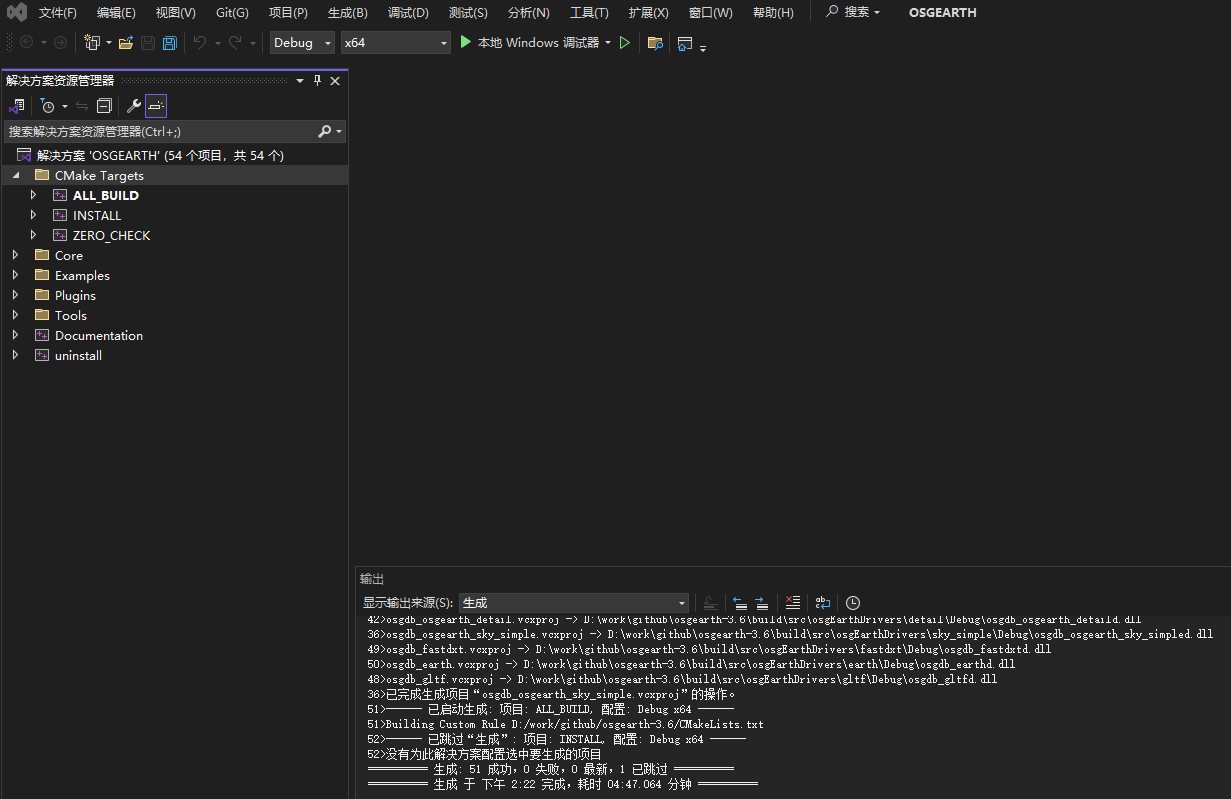Screen dimensions: 1231x799
Task: Expand the Core folder
Action: (15, 255)
